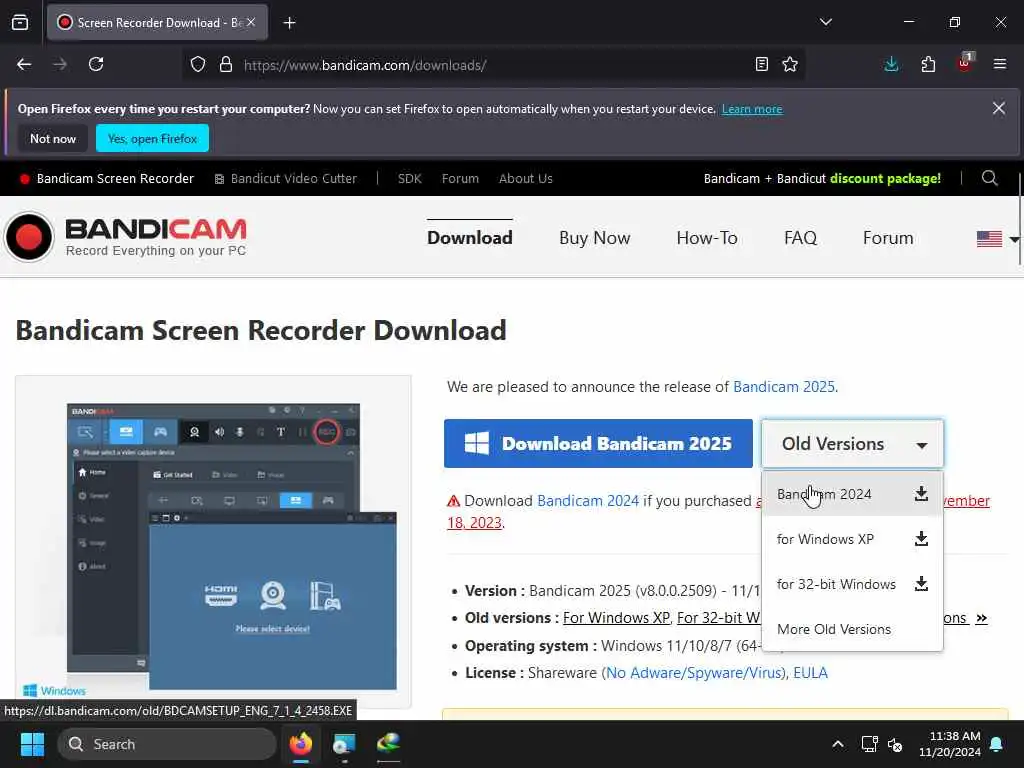Open the Firefox downloads panel
1024x768 pixels.
pos(891,64)
